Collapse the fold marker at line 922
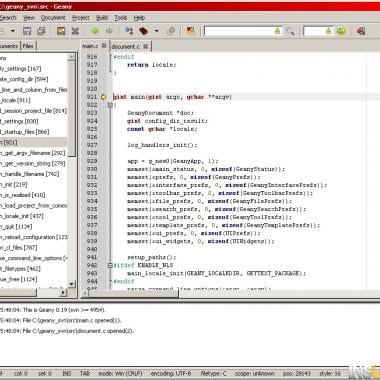Image resolution: width=380 pixels, height=380 pixels. (110, 105)
